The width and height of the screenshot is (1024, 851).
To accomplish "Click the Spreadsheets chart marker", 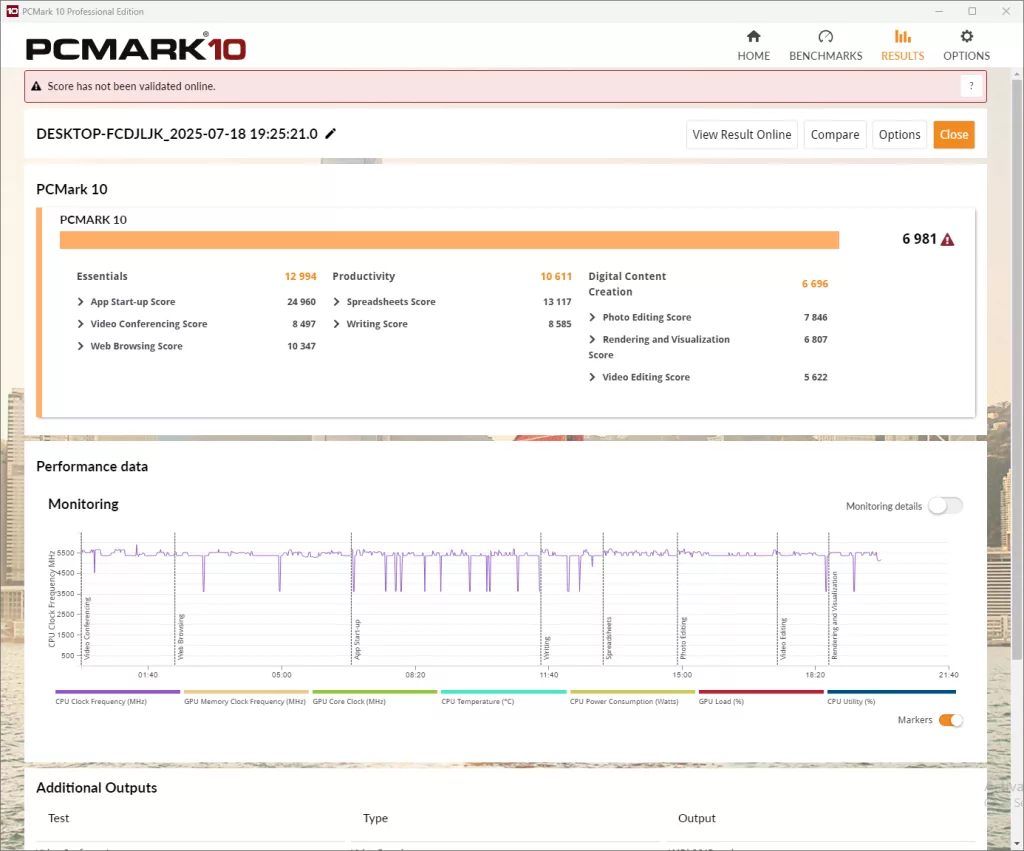I will click(609, 637).
